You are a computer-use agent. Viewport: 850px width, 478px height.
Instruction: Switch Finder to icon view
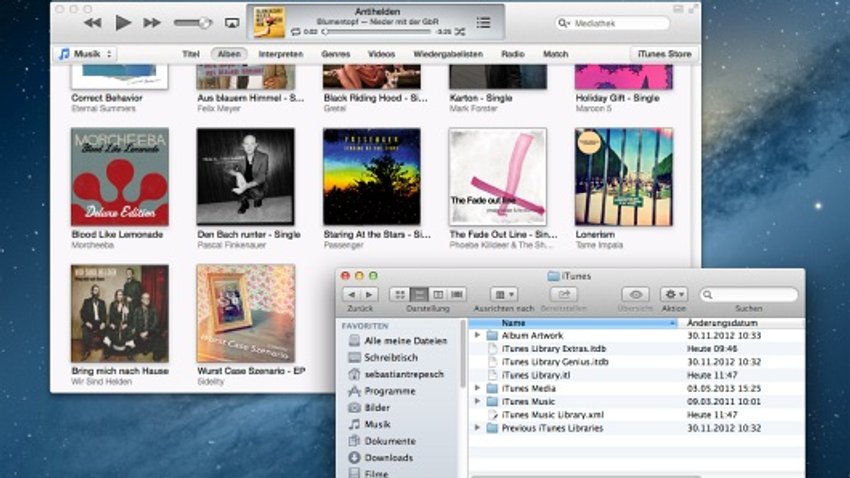click(400, 294)
